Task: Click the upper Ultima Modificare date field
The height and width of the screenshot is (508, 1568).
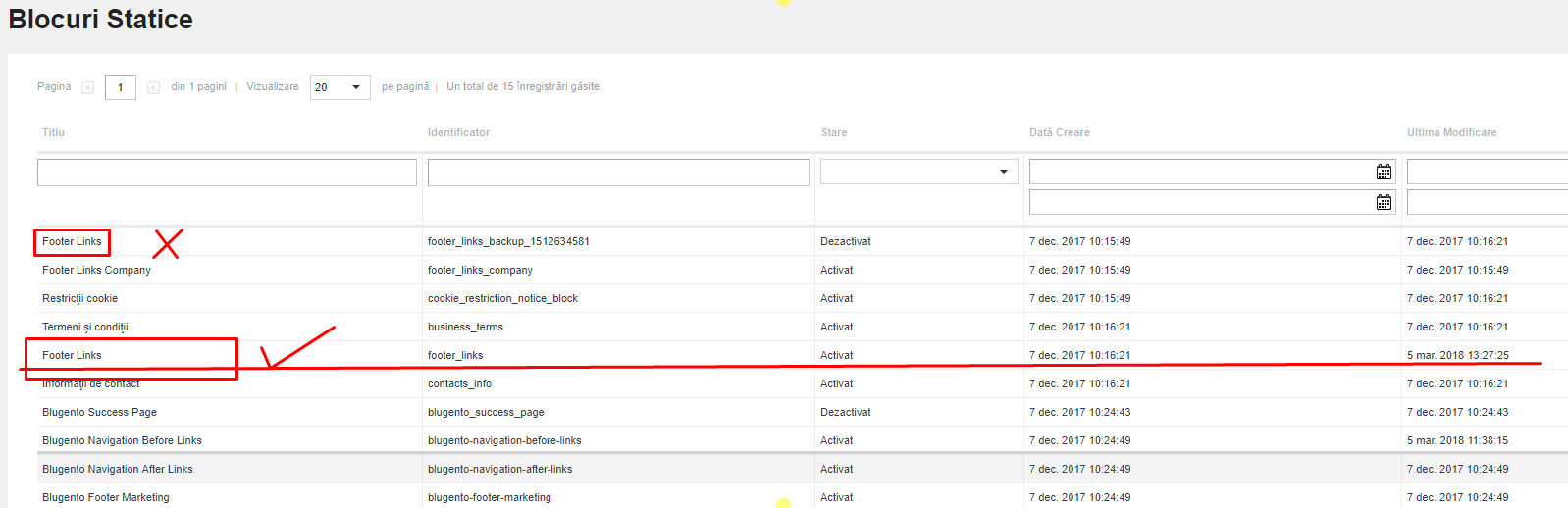Action: 1488,172
